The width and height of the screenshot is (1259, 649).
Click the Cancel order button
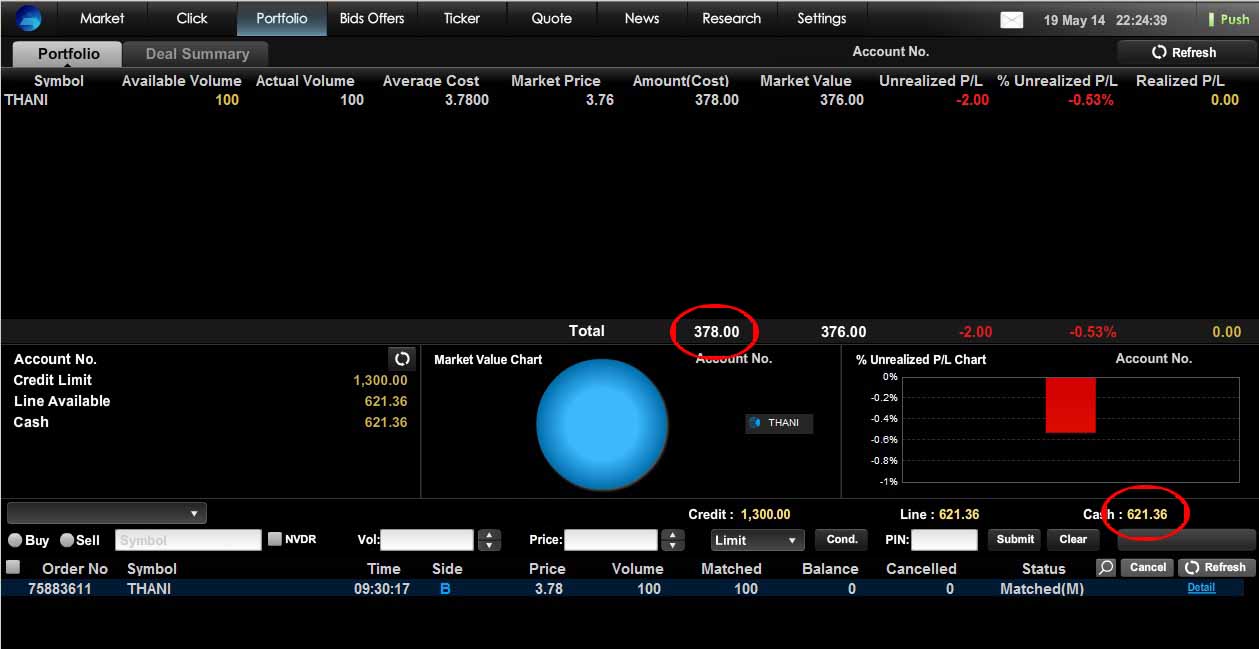pos(1148,567)
